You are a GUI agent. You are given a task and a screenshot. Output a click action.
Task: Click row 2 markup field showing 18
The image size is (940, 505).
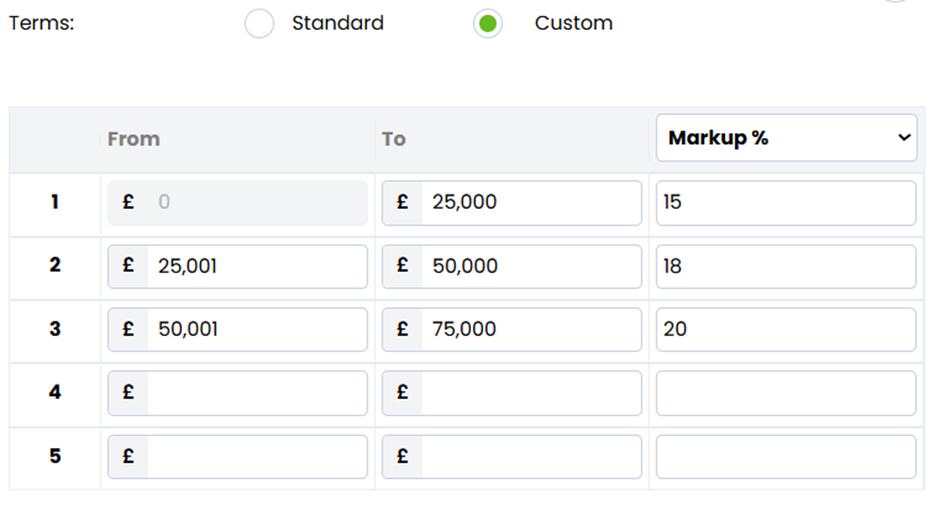point(785,266)
